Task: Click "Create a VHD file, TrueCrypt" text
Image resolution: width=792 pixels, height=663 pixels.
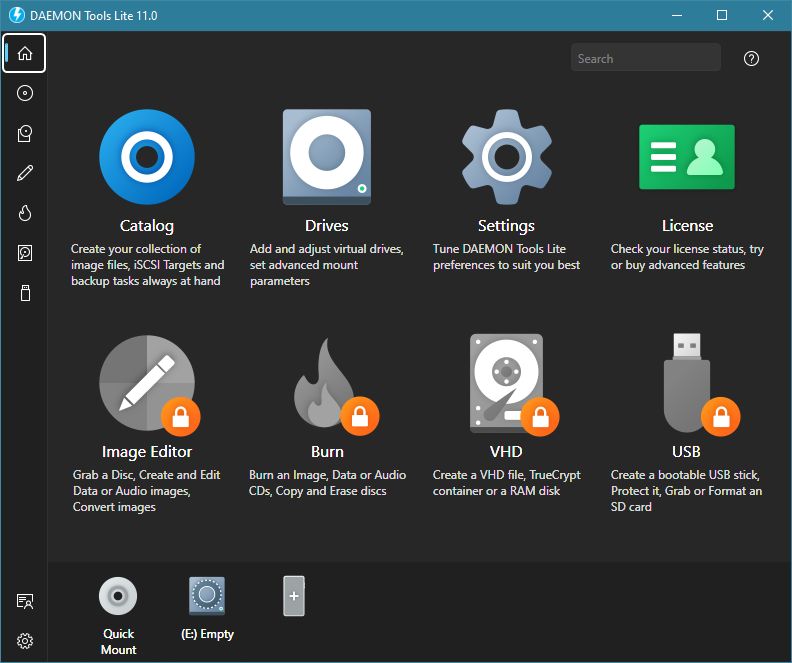Action: [x=507, y=475]
